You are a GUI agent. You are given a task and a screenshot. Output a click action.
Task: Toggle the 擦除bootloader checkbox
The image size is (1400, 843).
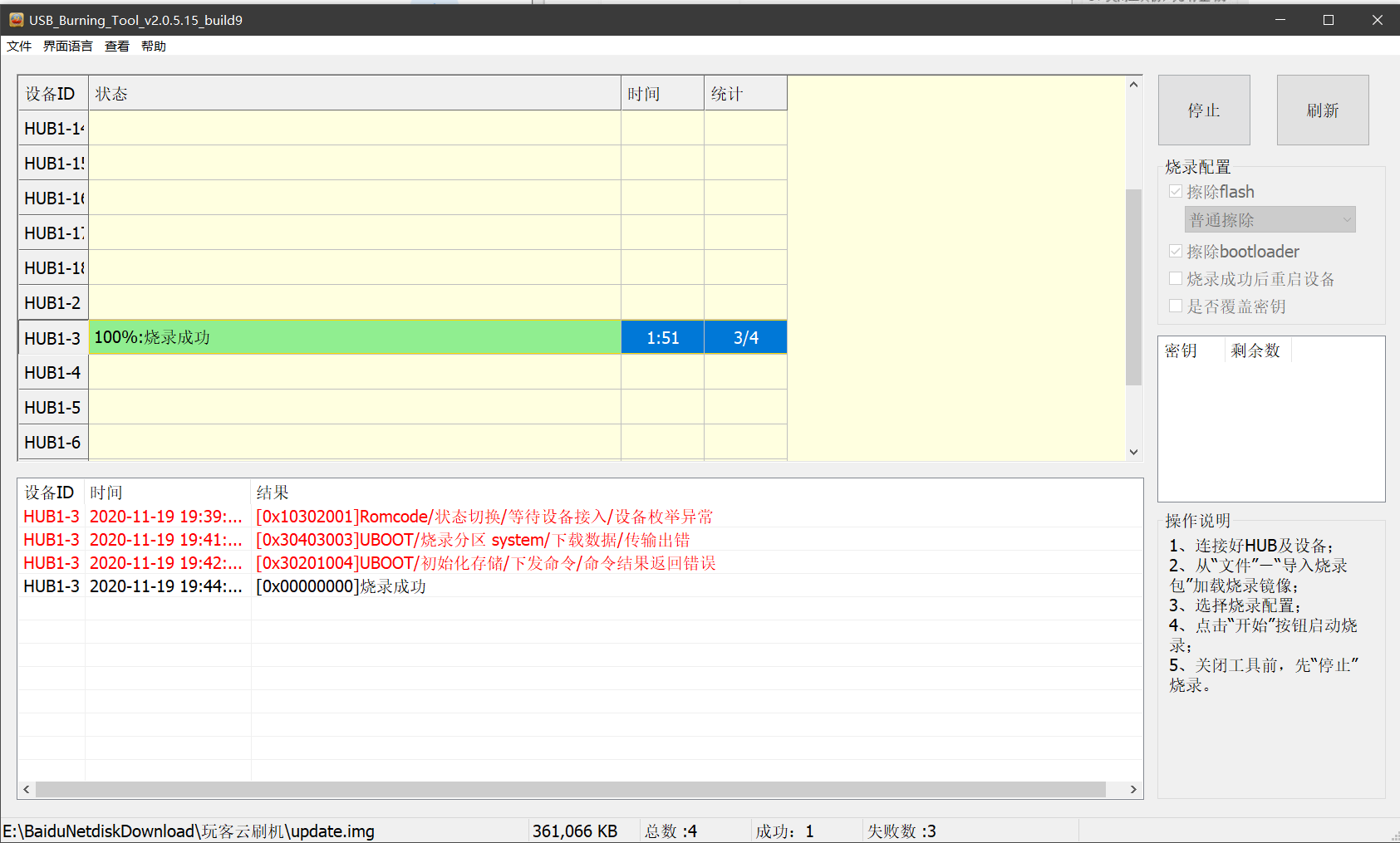point(1176,252)
